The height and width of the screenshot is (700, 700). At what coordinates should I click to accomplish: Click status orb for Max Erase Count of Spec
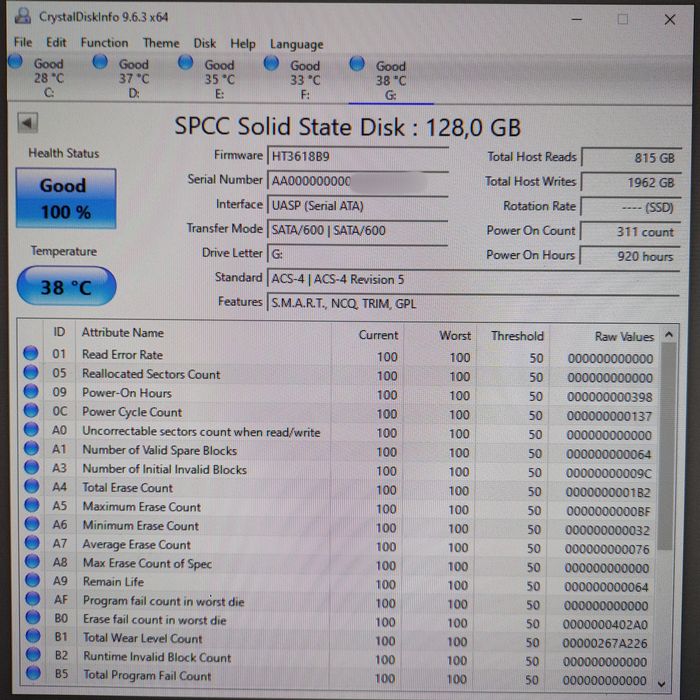[32, 561]
